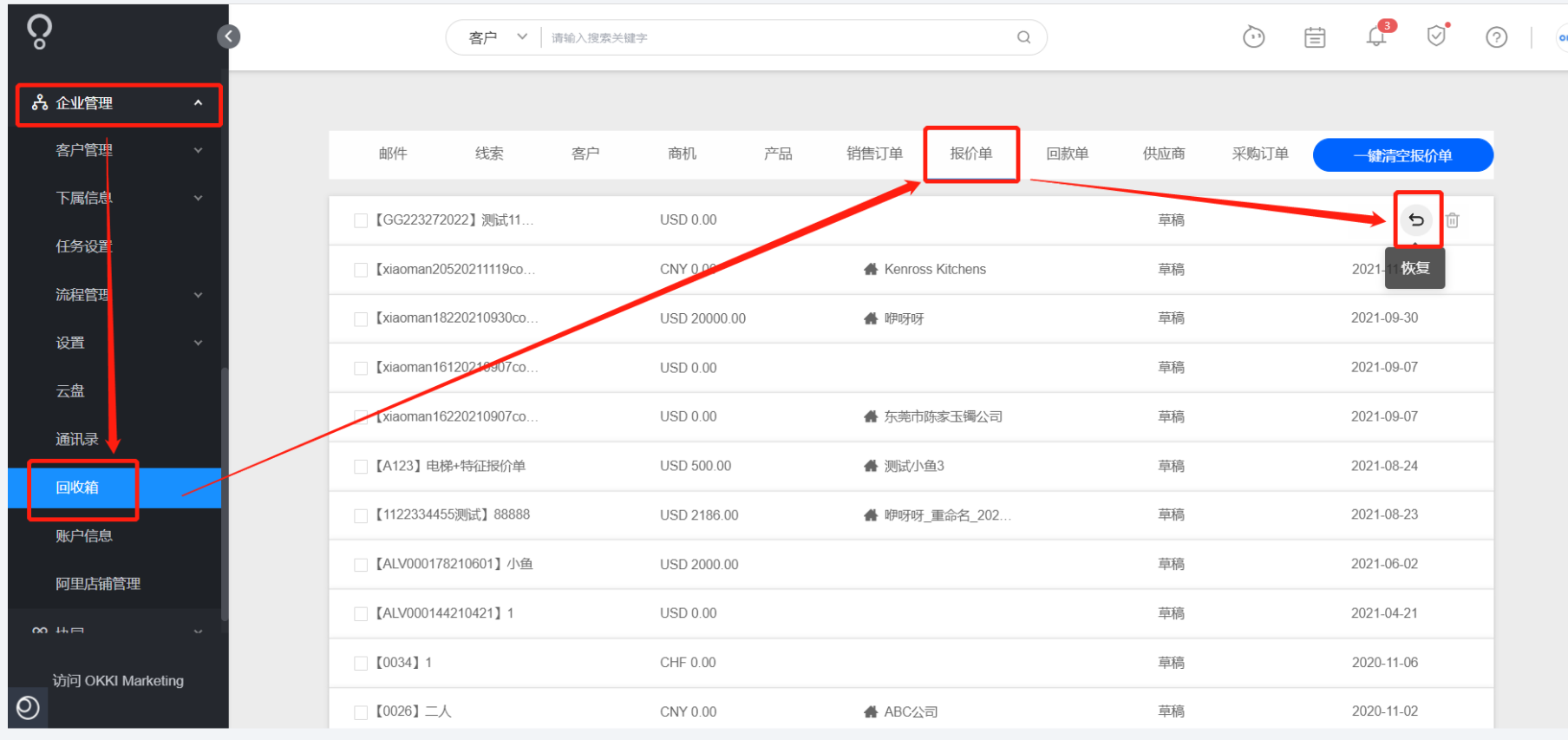Click the sidebar vertical scrollbar

click(x=225, y=494)
